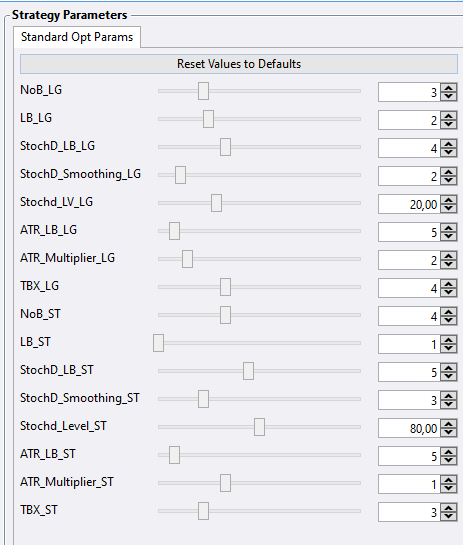Click the NoB_ST slider handle

[225, 315]
